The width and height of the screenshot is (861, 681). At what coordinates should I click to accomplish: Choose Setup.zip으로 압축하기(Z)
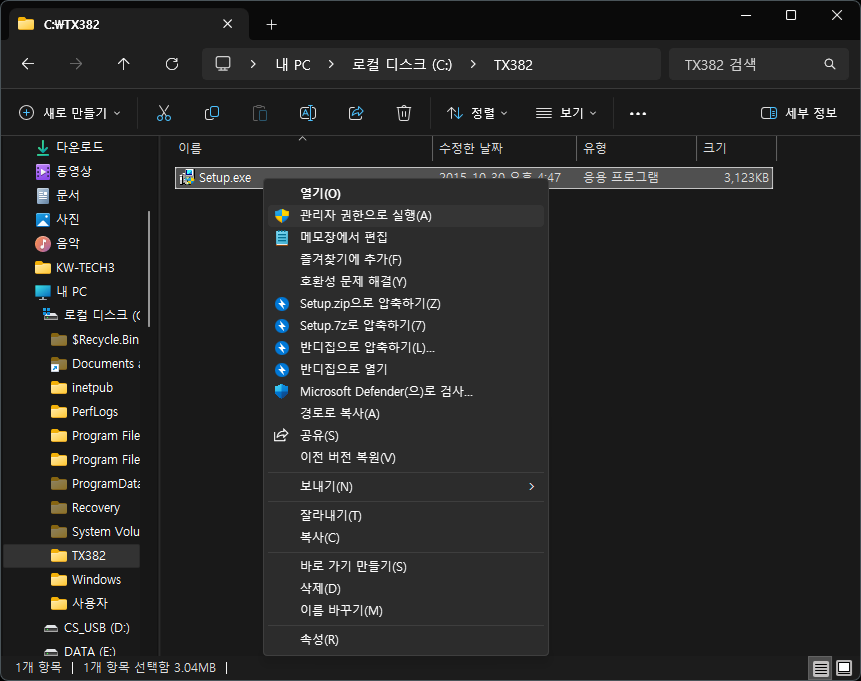406,304
